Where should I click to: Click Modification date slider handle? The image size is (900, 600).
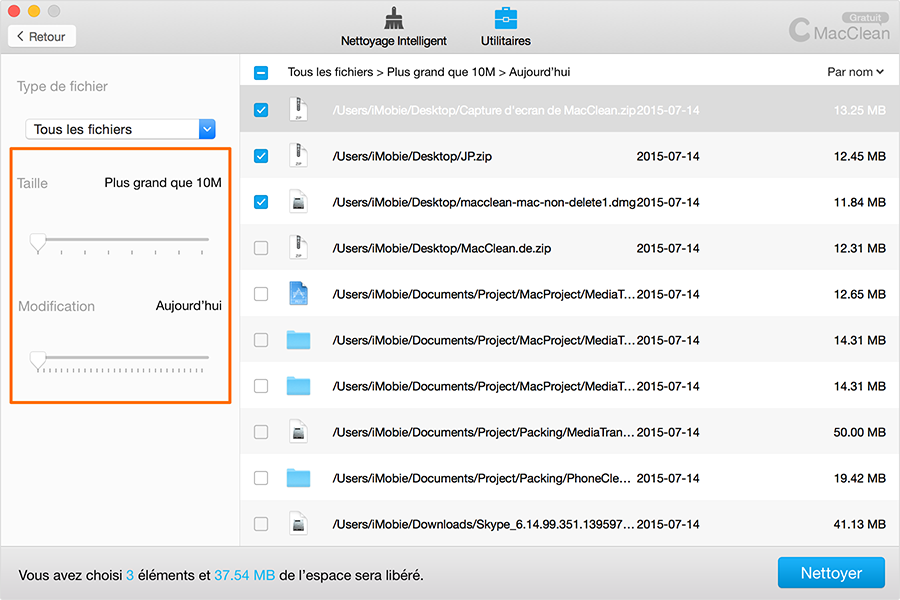38,361
